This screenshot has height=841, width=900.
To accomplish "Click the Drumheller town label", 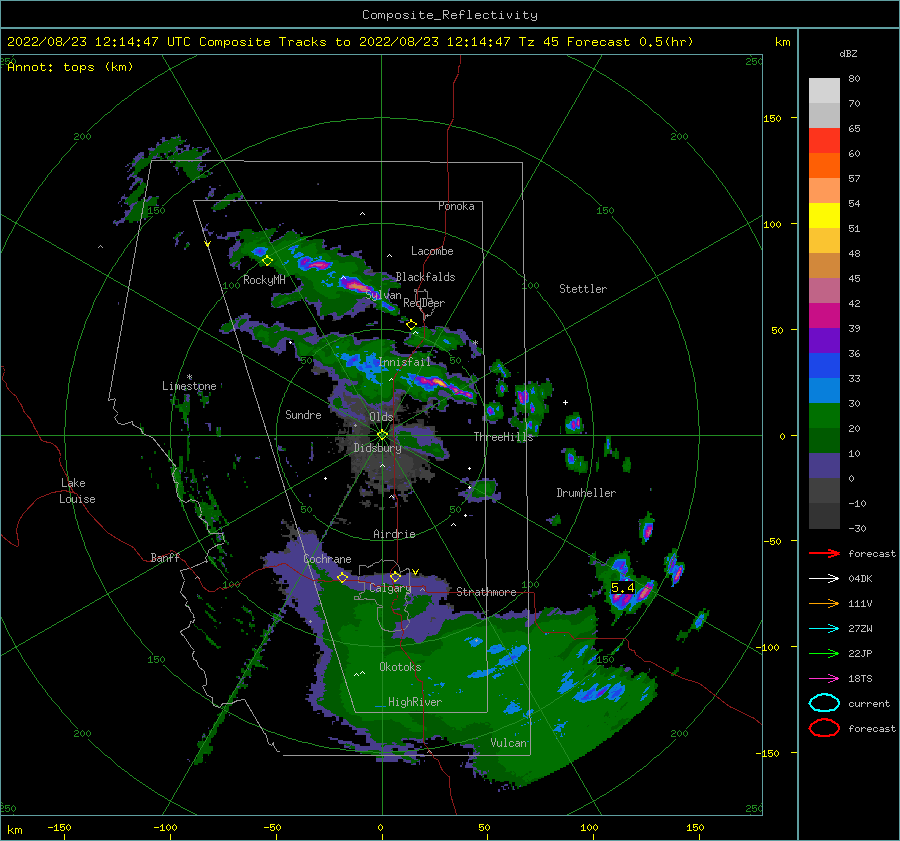I will pos(586,493).
